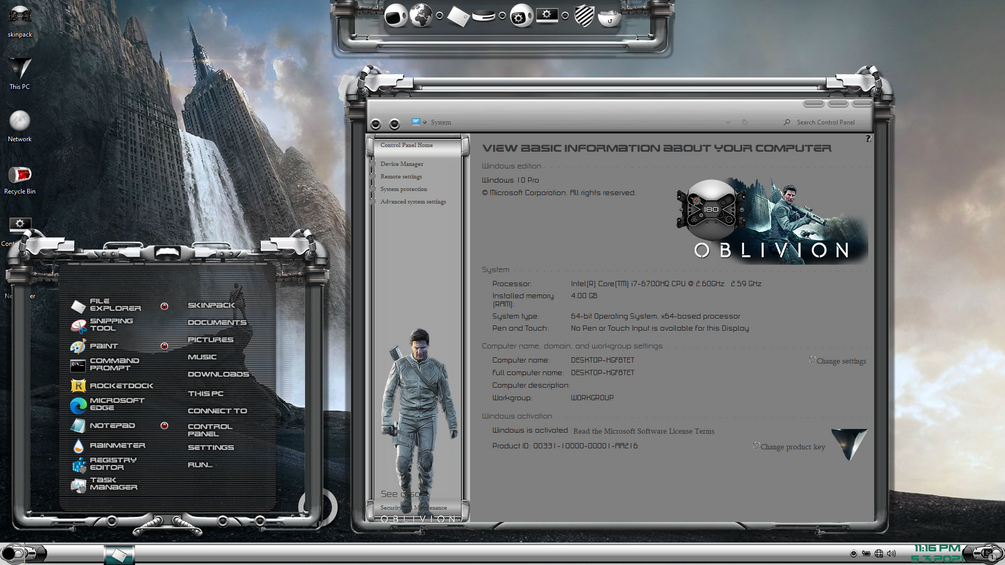The height and width of the screenshot is (565, 1005).
Task: Launch Rainmeter from the Start menu
Action: point(108,445)
